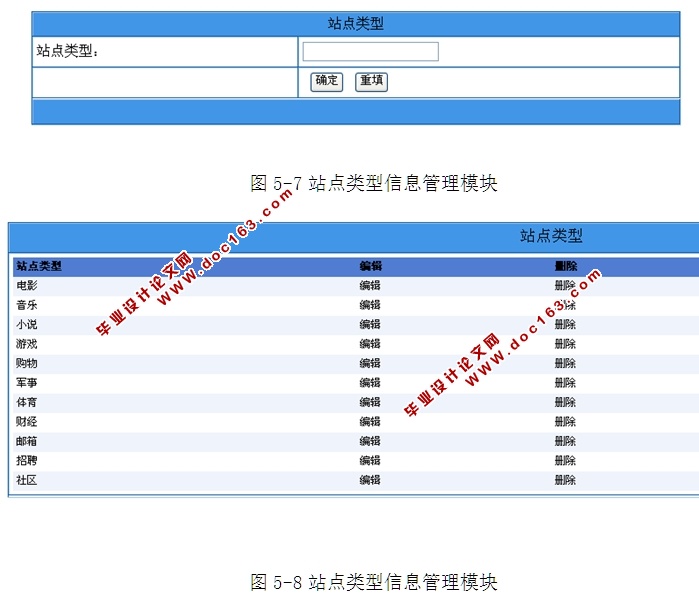Remove 社区 using its 删除 link
Screen dimensions: 699x611
click(565, 480)
